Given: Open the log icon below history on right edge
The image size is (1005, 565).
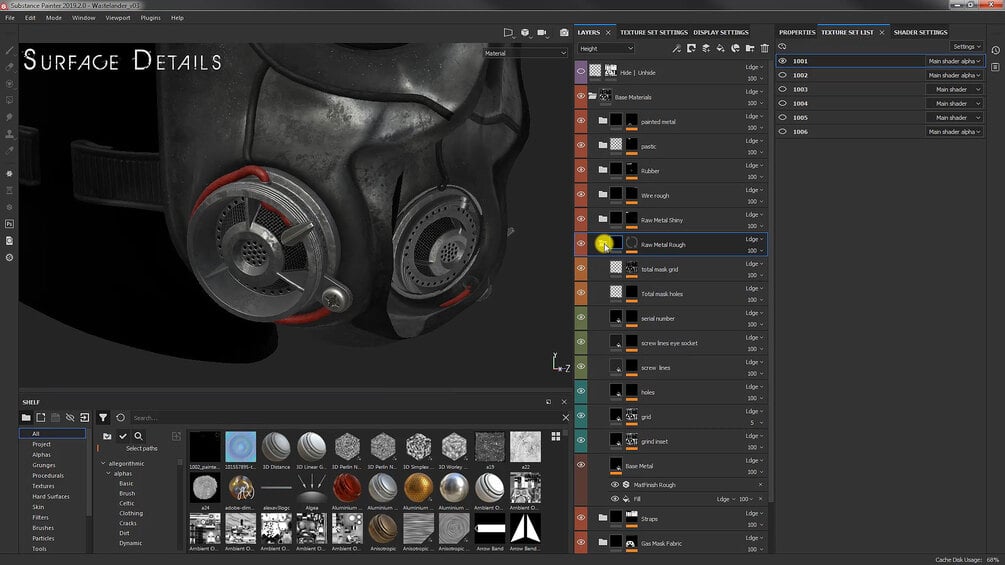Looking at the screenshot, I should click(995, 67).
